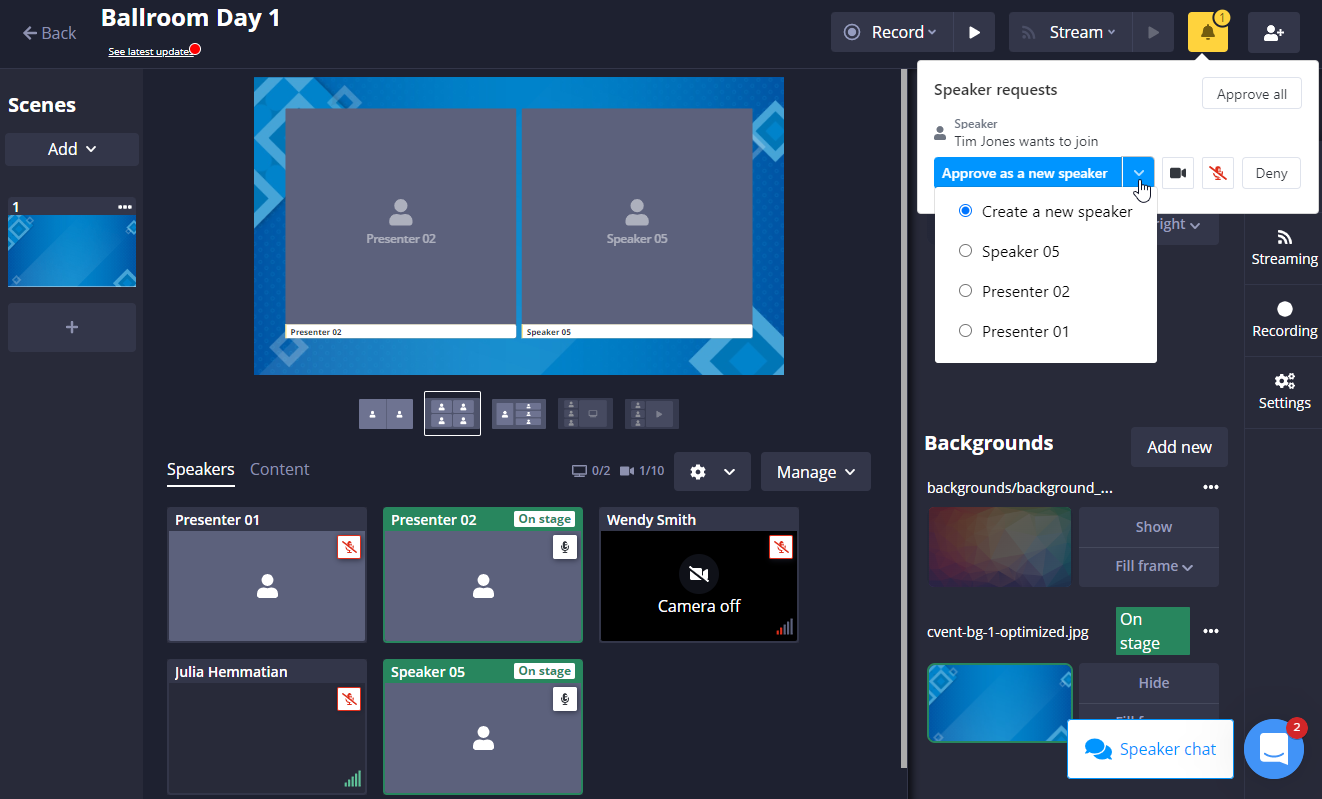Unmute Julia Hemmatian microphone
The width and height of the screenshot is (1322, 799).
click(349, 699)
